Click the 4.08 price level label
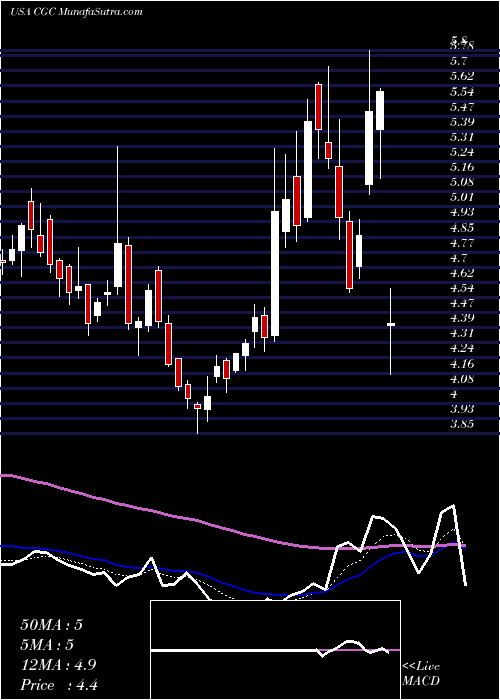This screenshot has height=700, width=500. (462, 379)
